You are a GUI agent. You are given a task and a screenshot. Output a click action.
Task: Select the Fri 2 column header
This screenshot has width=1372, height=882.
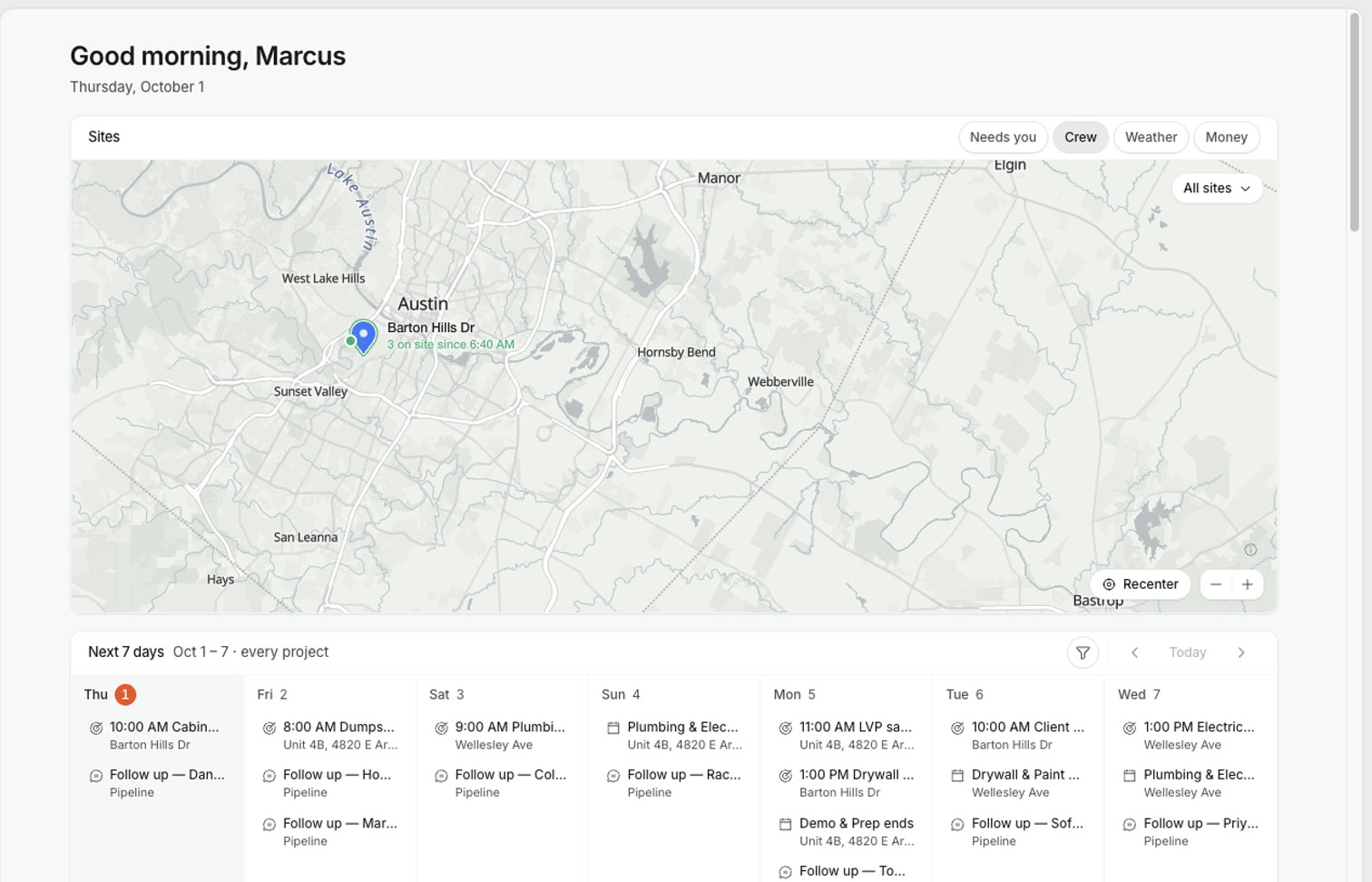[x=272, y=695]
